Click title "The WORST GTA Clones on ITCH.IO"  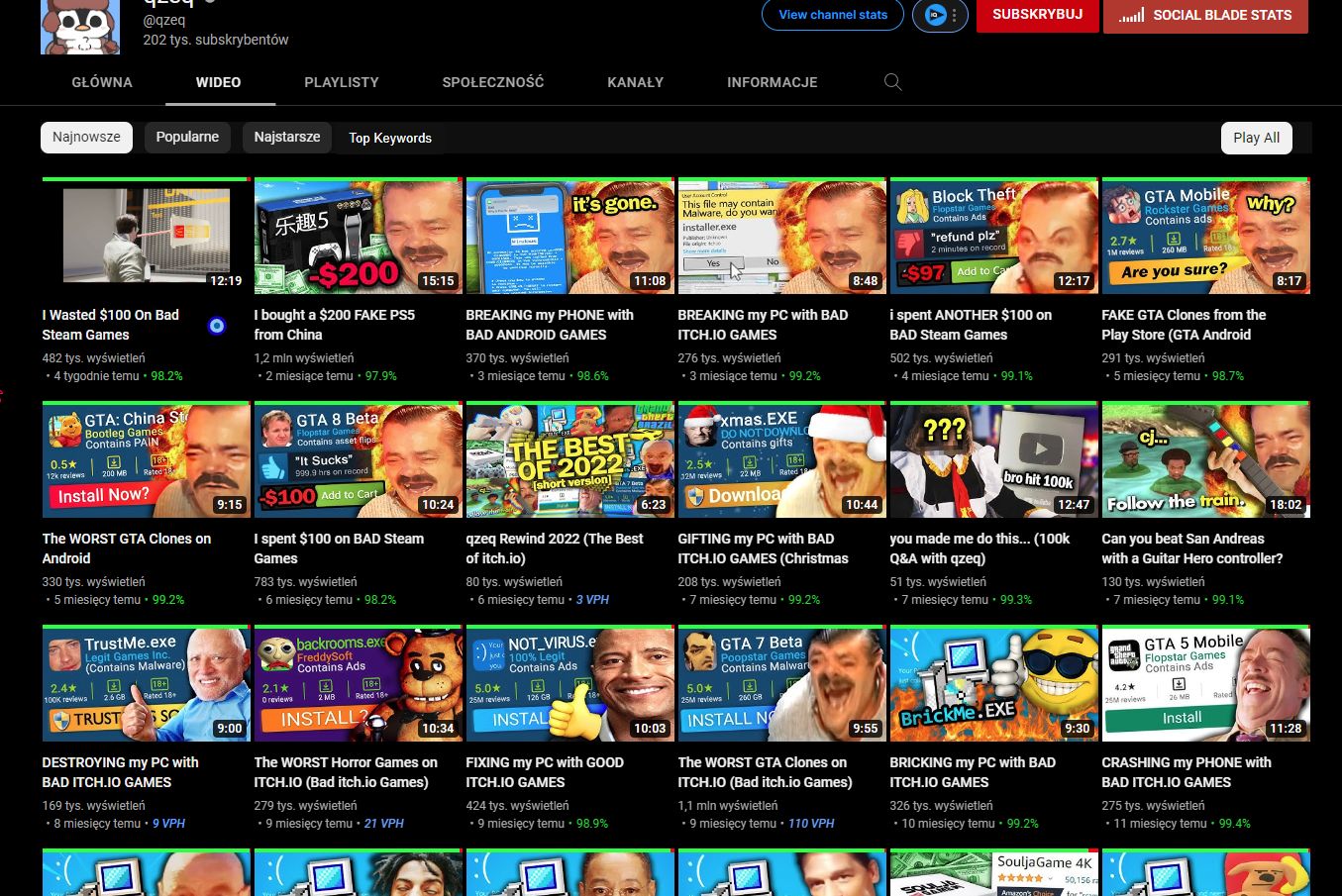point(765,772)
